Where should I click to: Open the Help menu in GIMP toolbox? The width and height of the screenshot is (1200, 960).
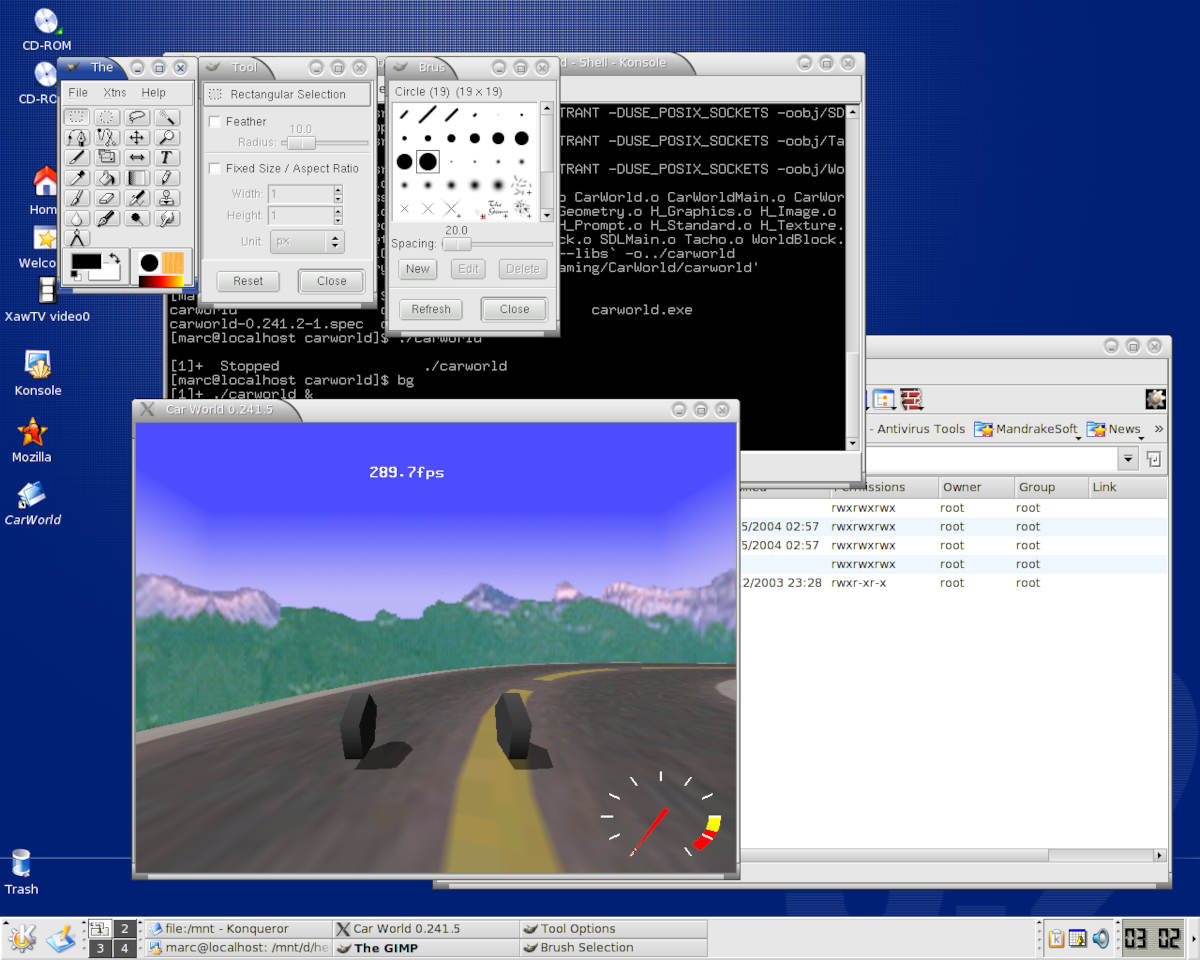153,92
